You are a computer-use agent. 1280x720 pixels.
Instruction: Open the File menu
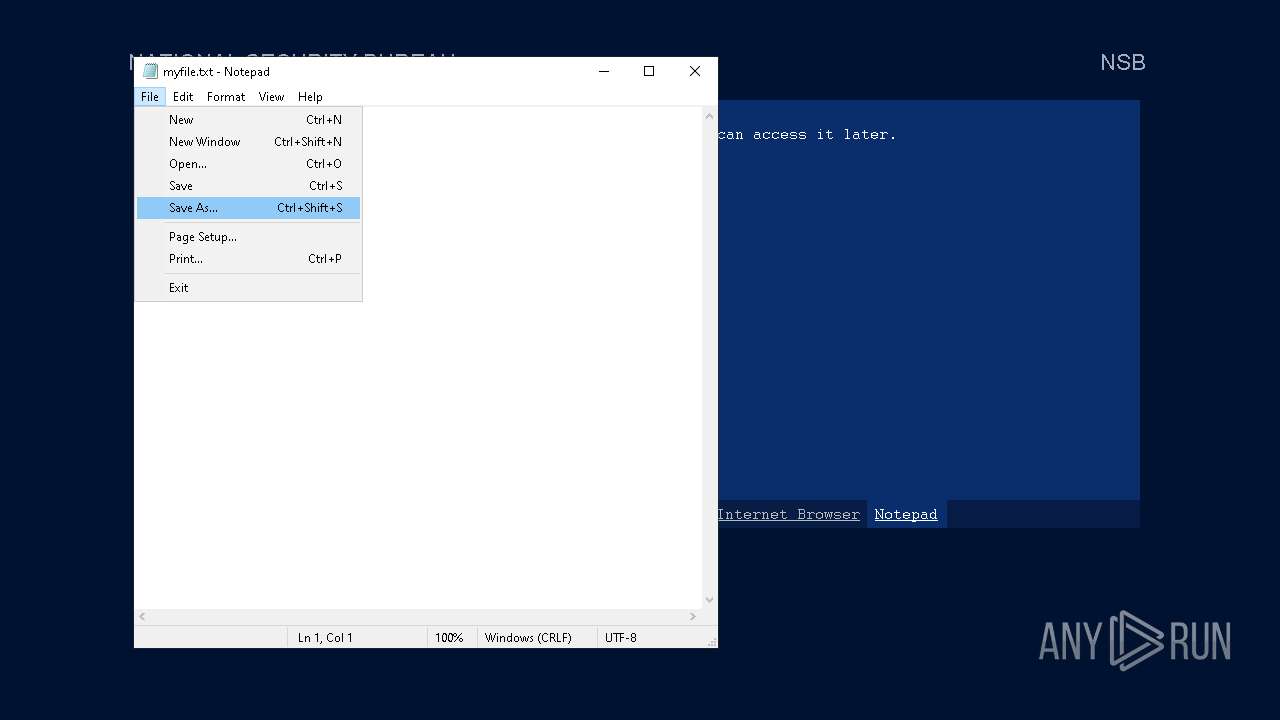click(x=150, y=96)
